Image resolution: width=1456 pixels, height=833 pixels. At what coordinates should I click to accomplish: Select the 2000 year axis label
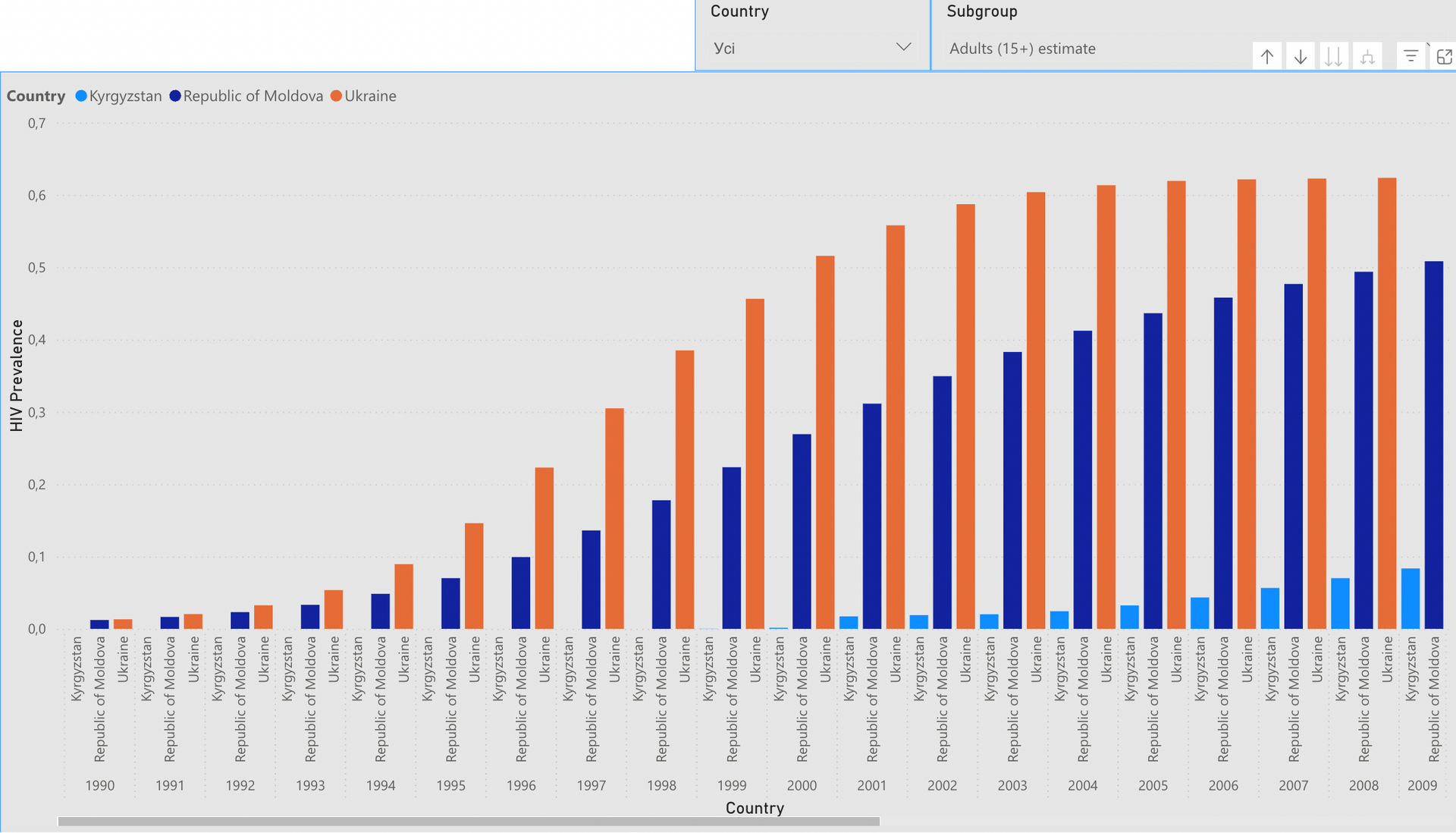coord(802,785)
